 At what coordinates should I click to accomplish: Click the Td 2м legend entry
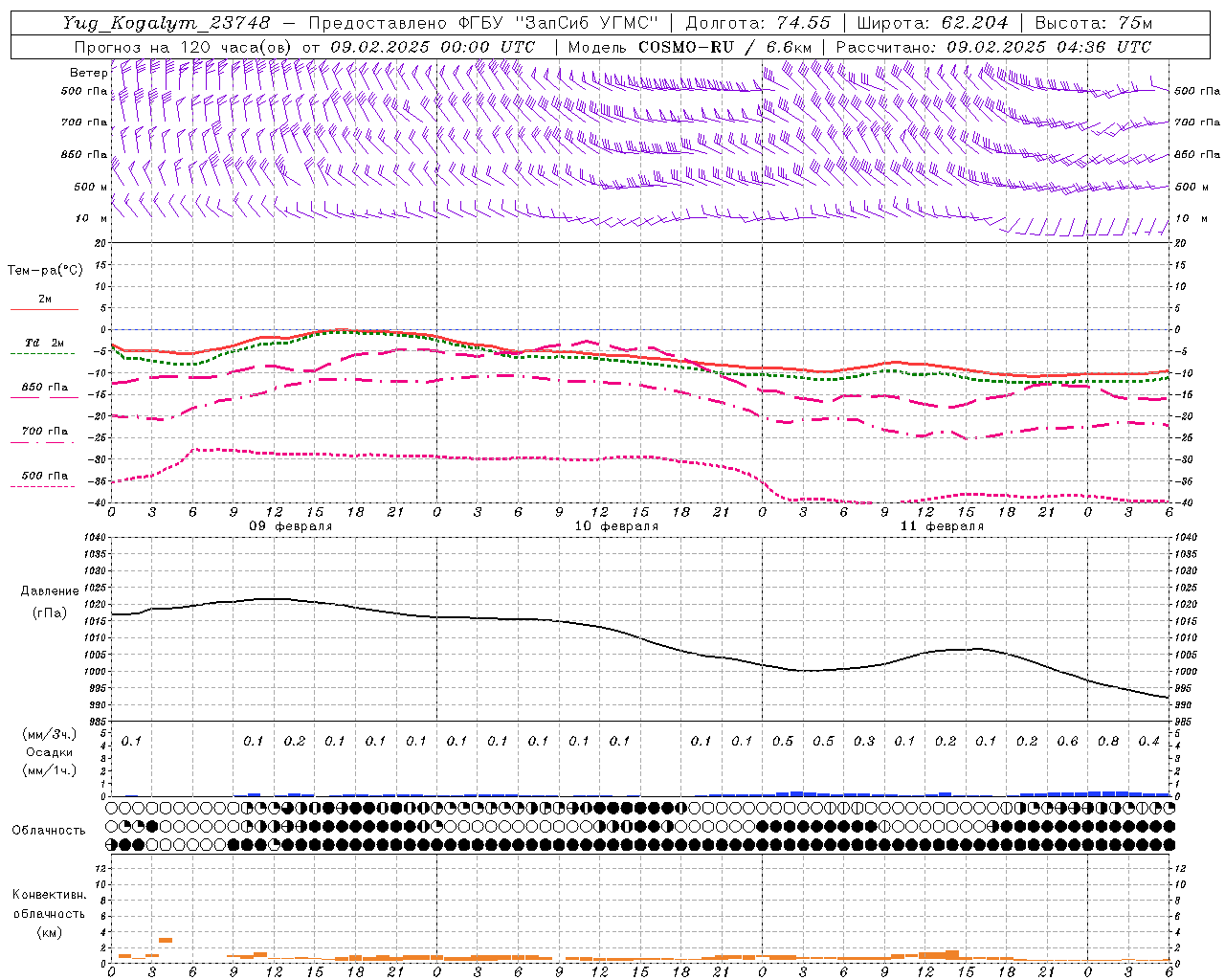(x=44, y=343)
